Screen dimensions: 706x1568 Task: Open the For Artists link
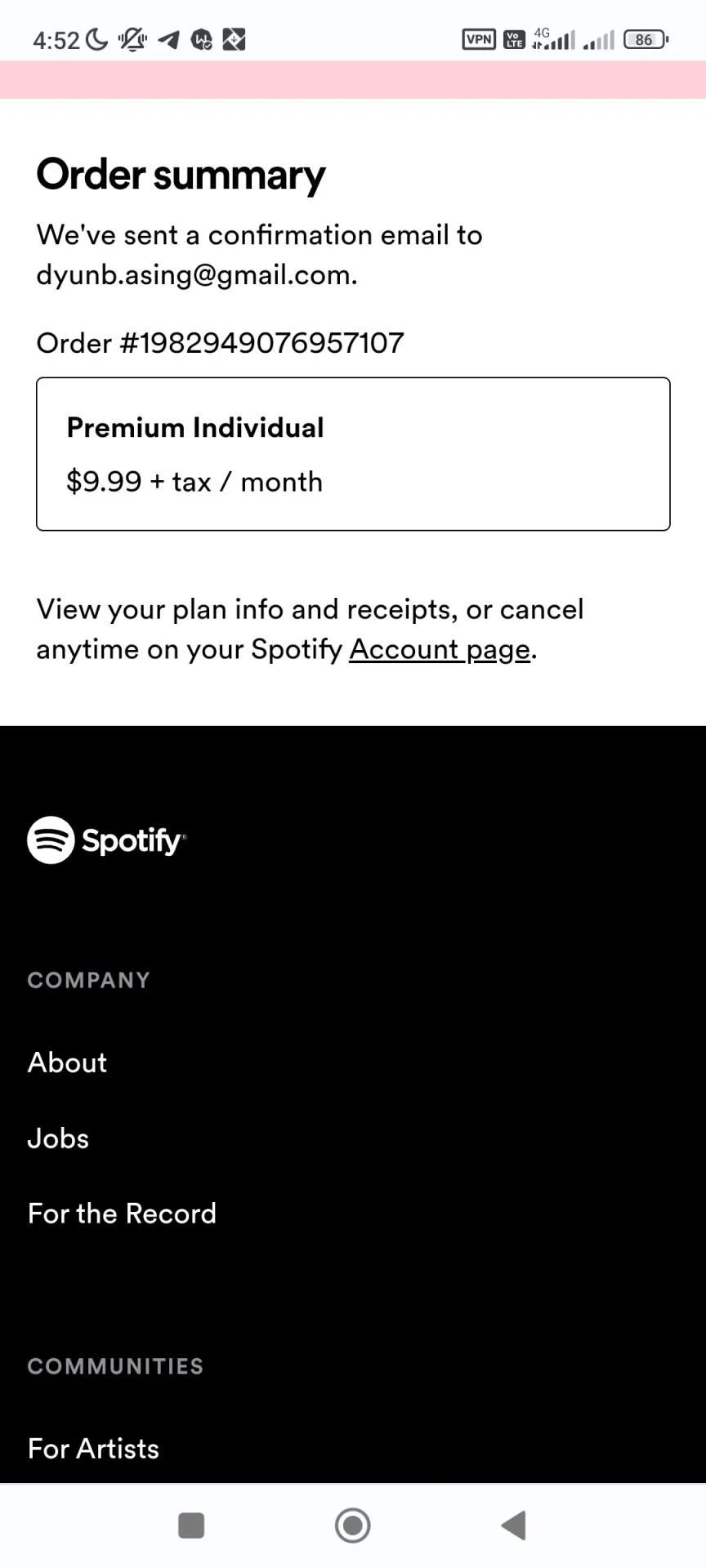pyautogui.click(x=93, y=1449)
